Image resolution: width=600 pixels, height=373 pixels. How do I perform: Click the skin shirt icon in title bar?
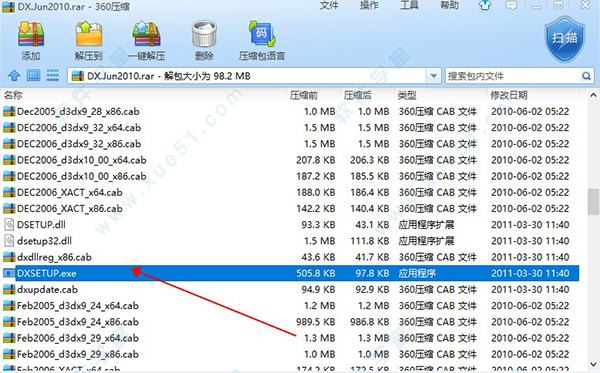[485, 5]
